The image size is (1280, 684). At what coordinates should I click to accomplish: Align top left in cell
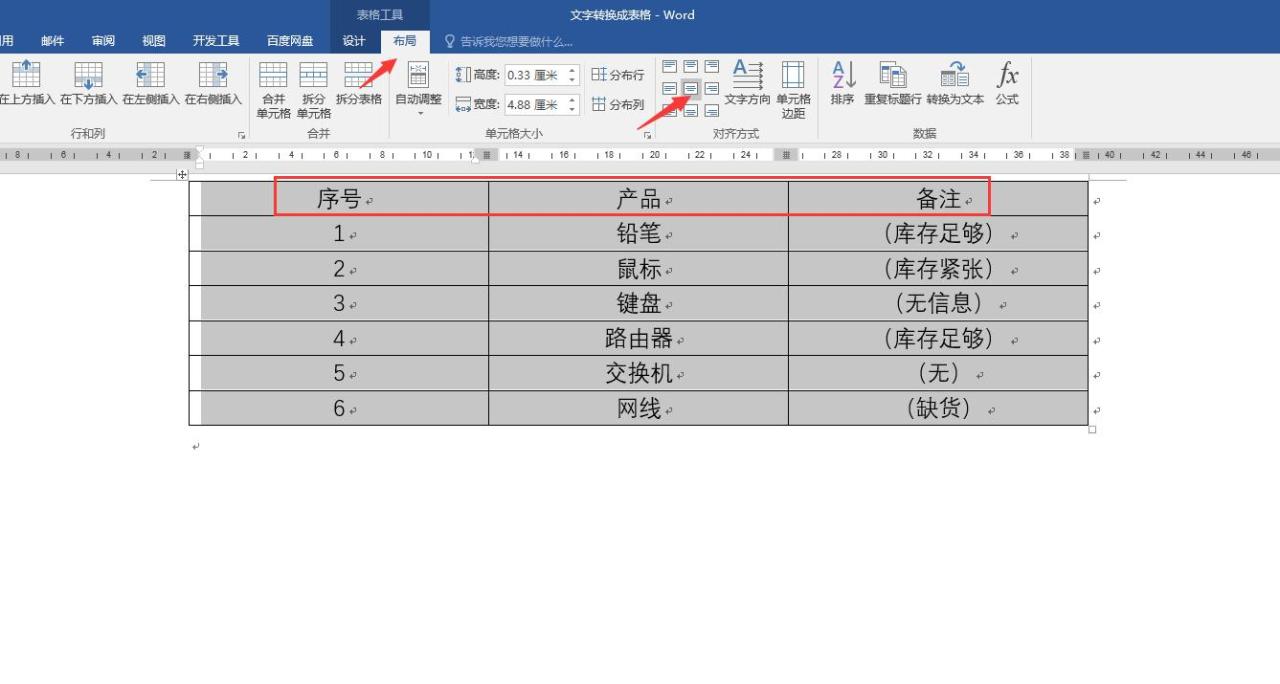click(669, 67)
